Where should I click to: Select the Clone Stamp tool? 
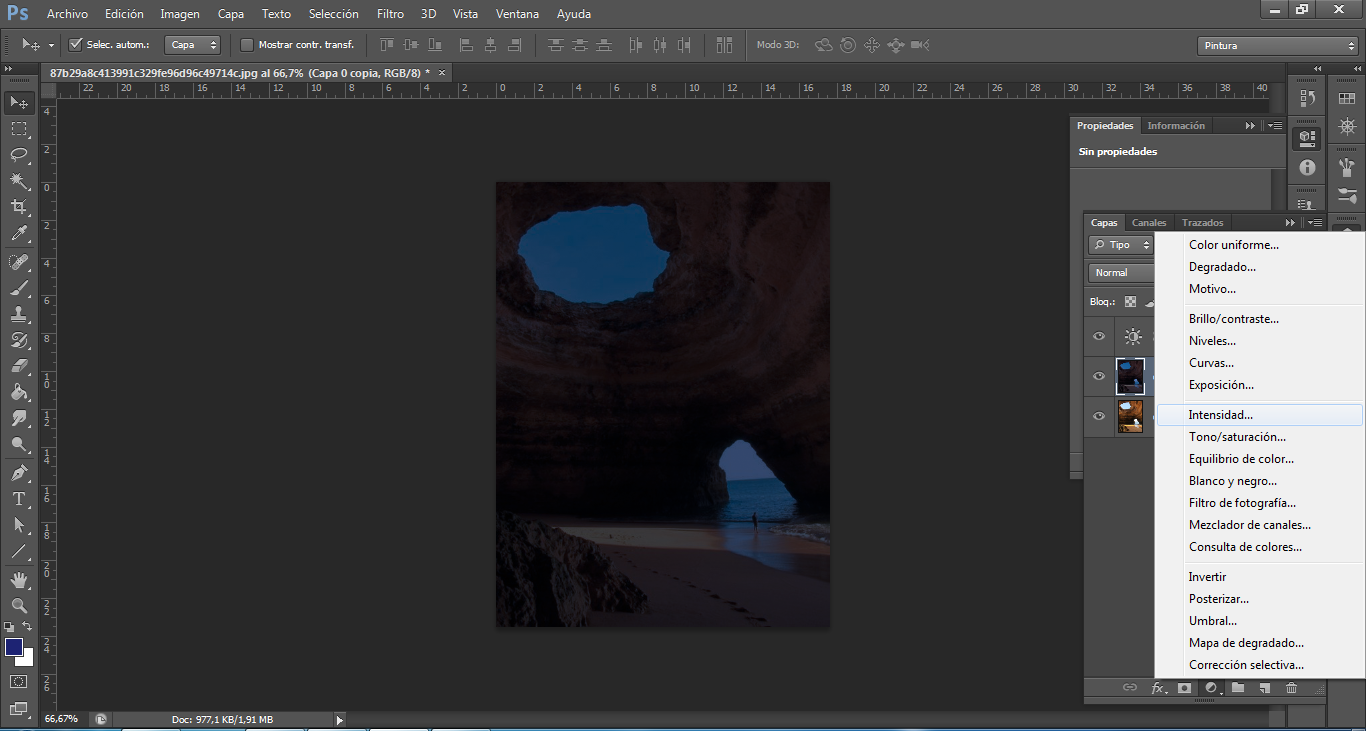coord(19,314)
